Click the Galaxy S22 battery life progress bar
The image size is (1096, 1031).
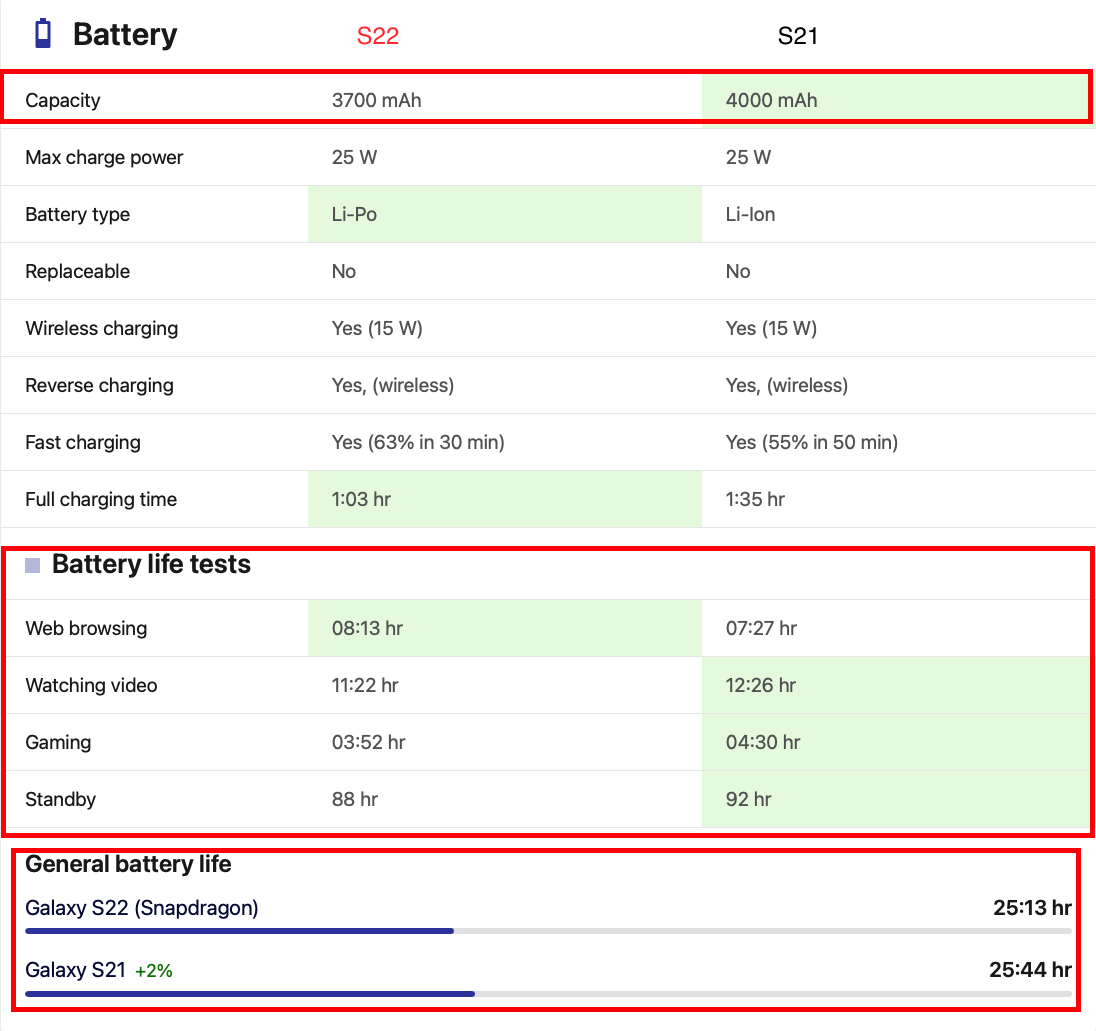click(549, 931)
